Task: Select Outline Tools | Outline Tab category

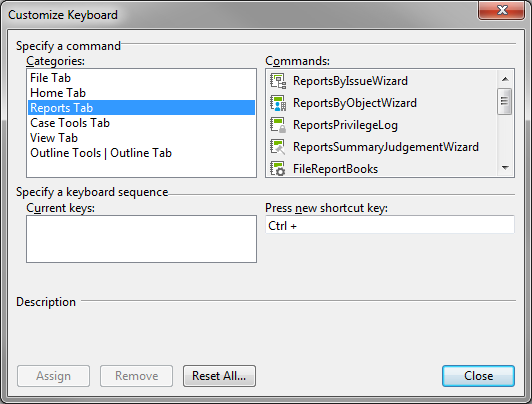Action: (x=141, y=153)
